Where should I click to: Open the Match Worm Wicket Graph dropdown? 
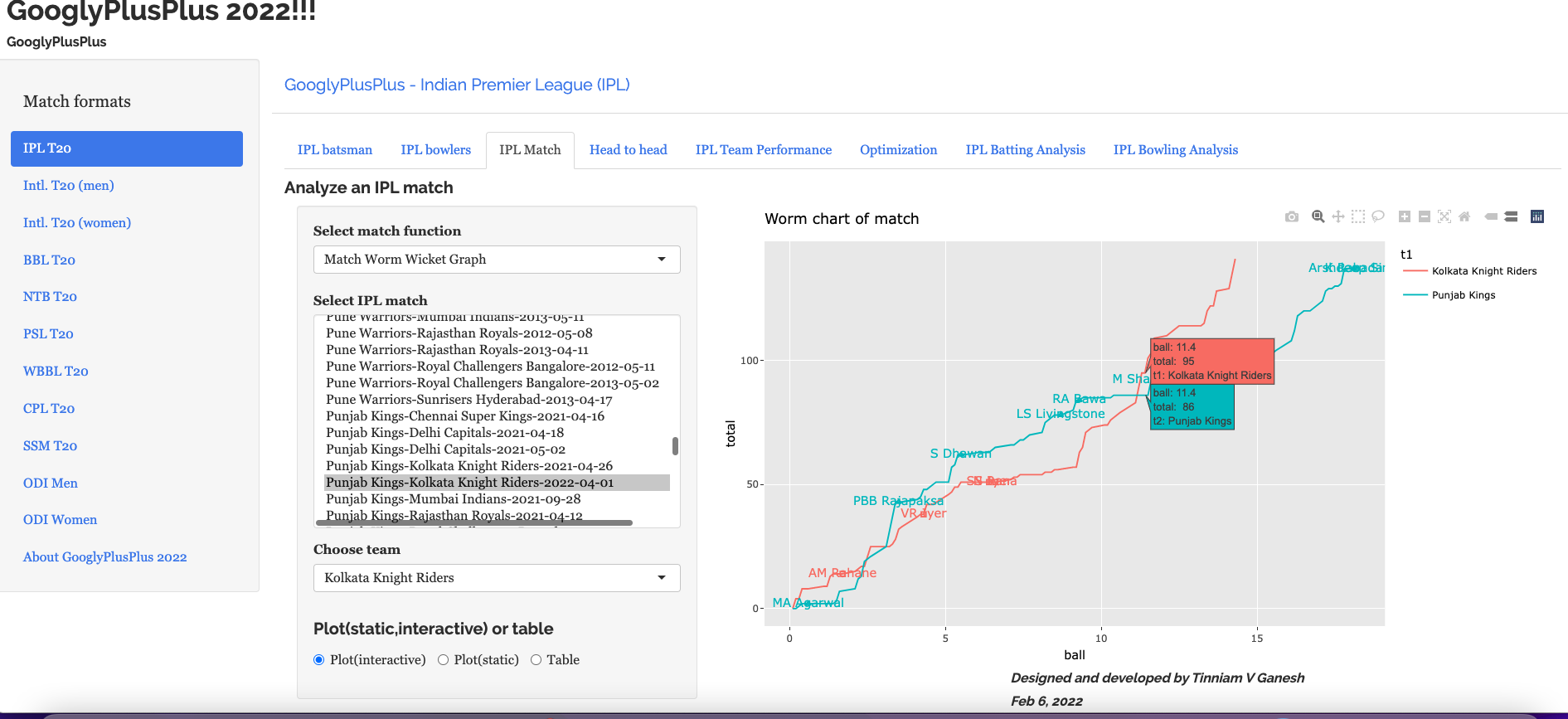(496, 260)
